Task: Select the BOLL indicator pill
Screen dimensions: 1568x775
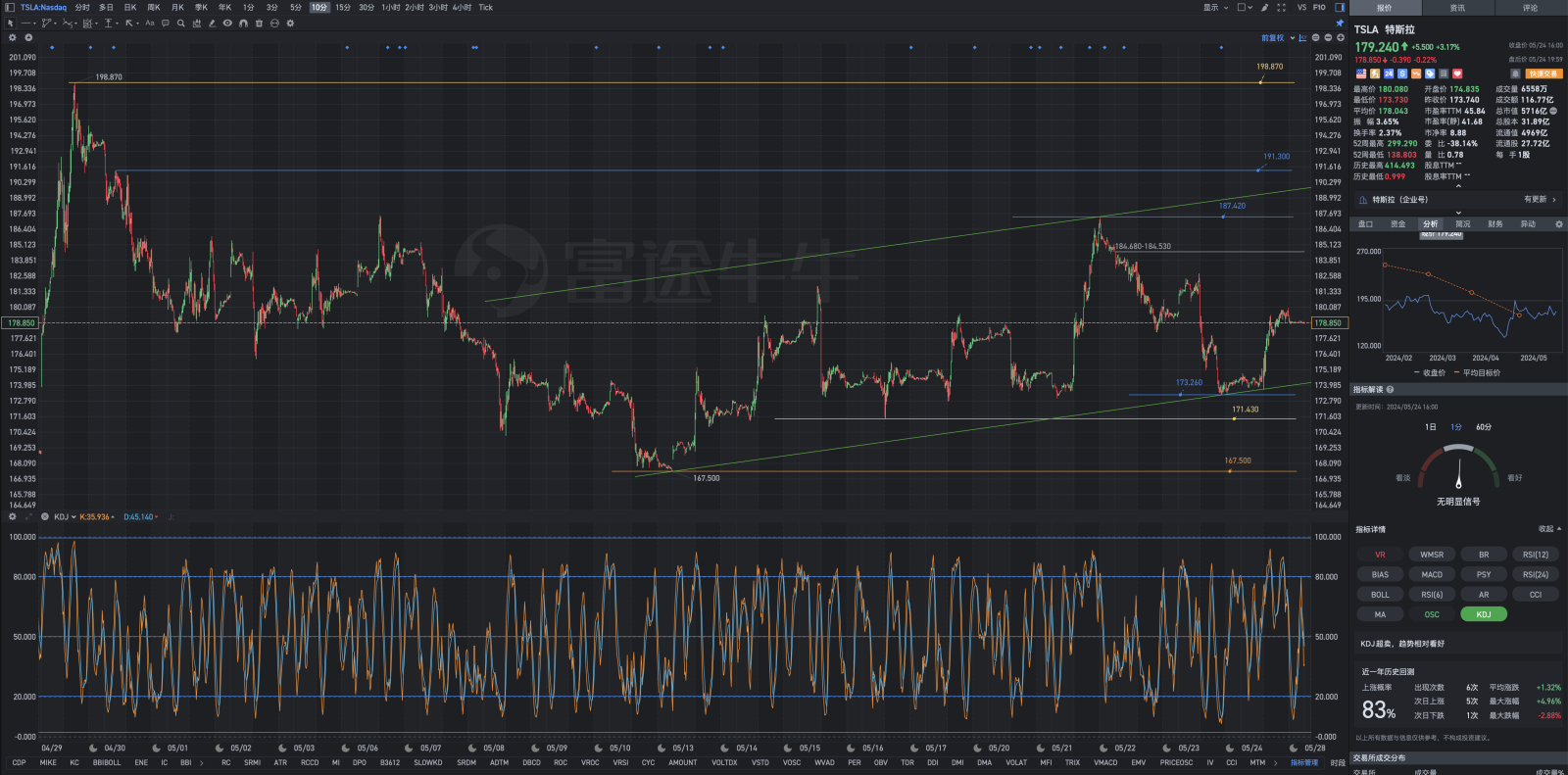Action: (x=1380, y=595)
